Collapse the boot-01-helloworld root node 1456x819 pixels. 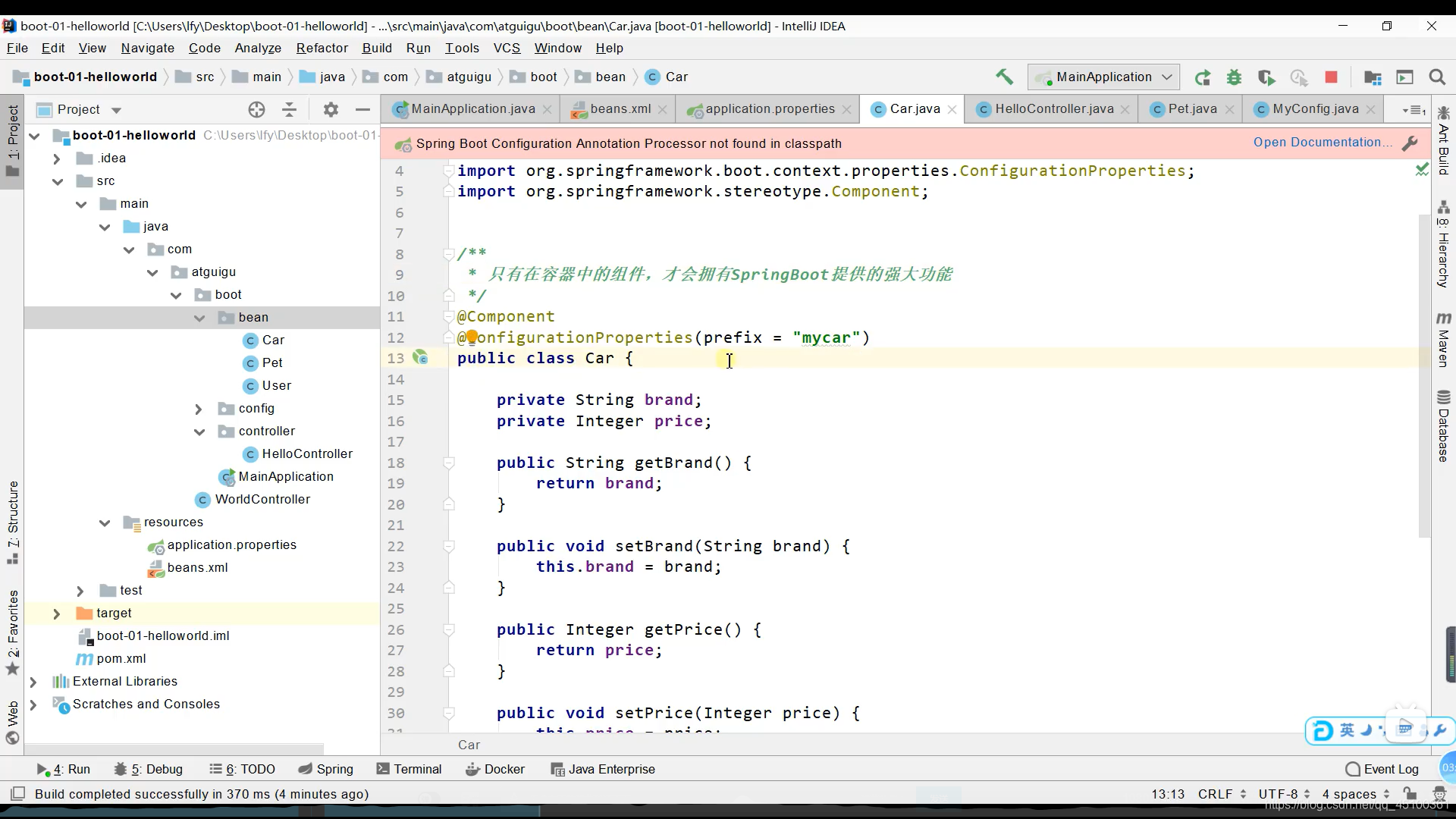(x=34, y=136)
